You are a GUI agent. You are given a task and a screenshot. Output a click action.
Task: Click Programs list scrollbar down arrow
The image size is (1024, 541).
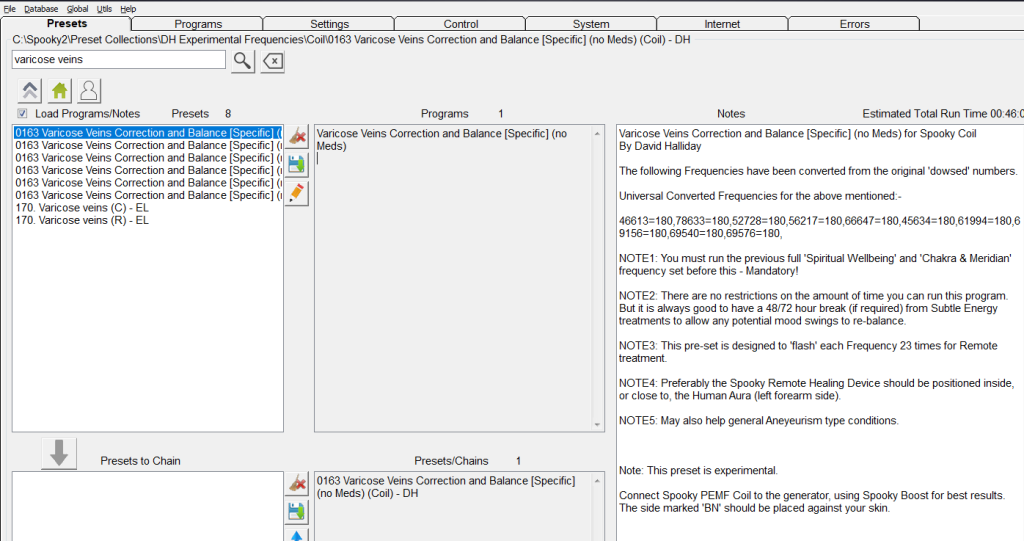coord(599,424)
